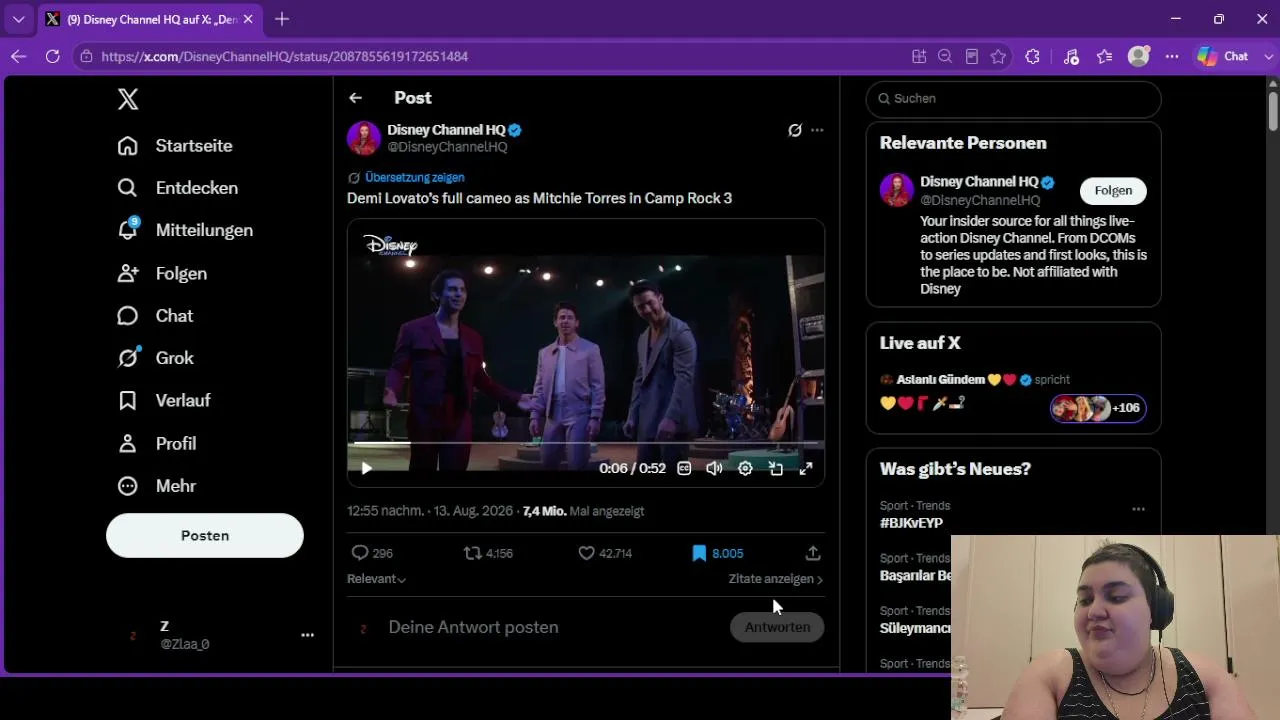Image resolution: width=1280 pixels, height=720 pixels.
Task: Expand the Relevant sort dropdown
Action: click(x=376, y=579)
